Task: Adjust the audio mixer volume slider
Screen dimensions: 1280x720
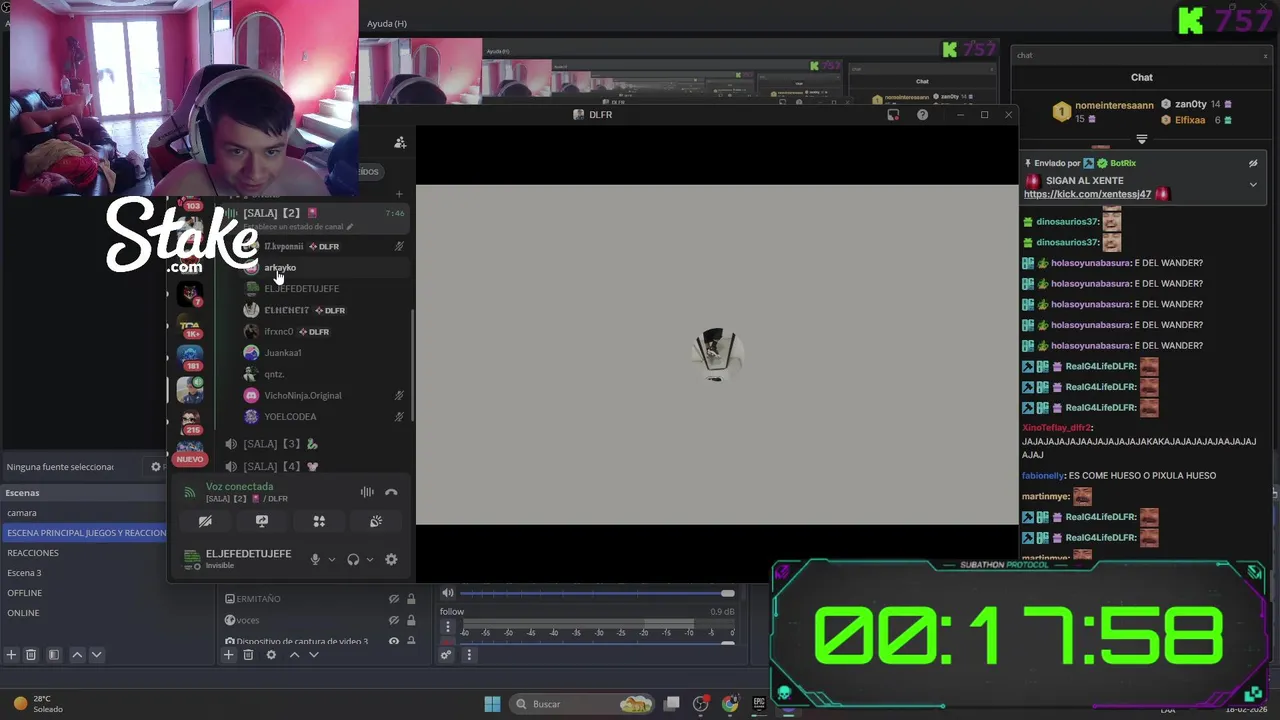Action: tap(598, 593)
